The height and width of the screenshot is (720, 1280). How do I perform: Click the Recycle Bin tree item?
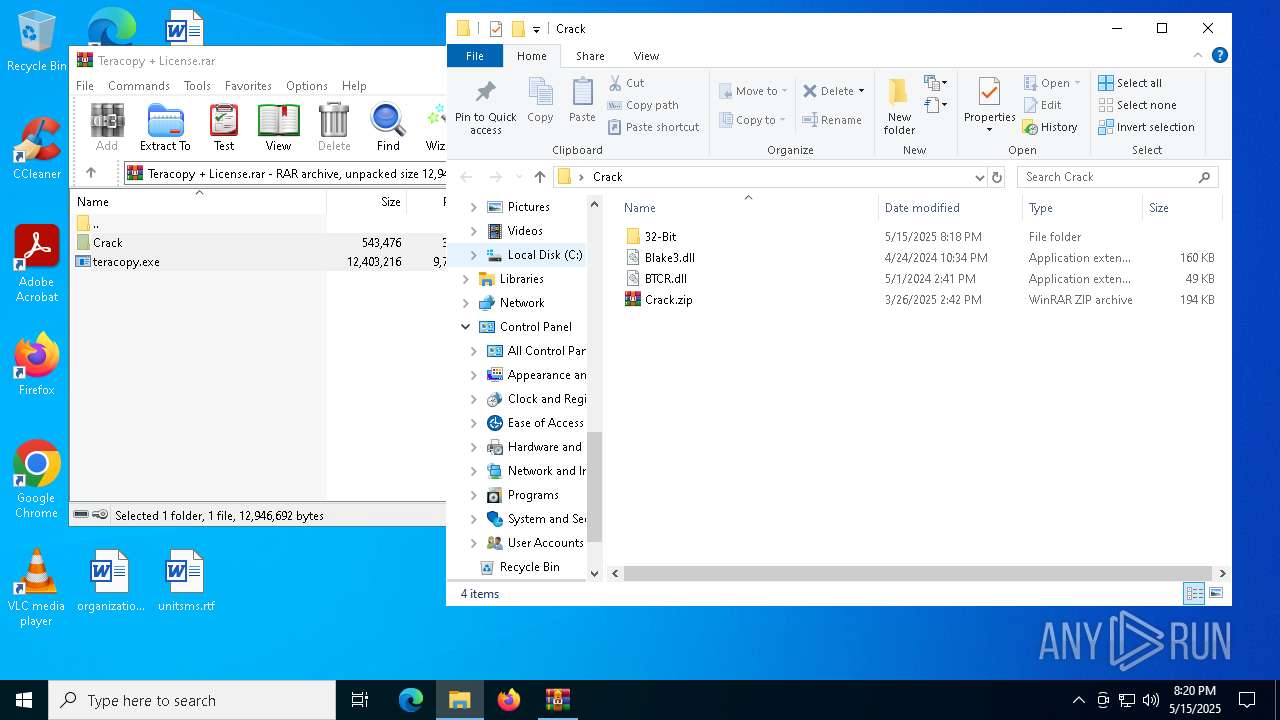tap(529, 567)
